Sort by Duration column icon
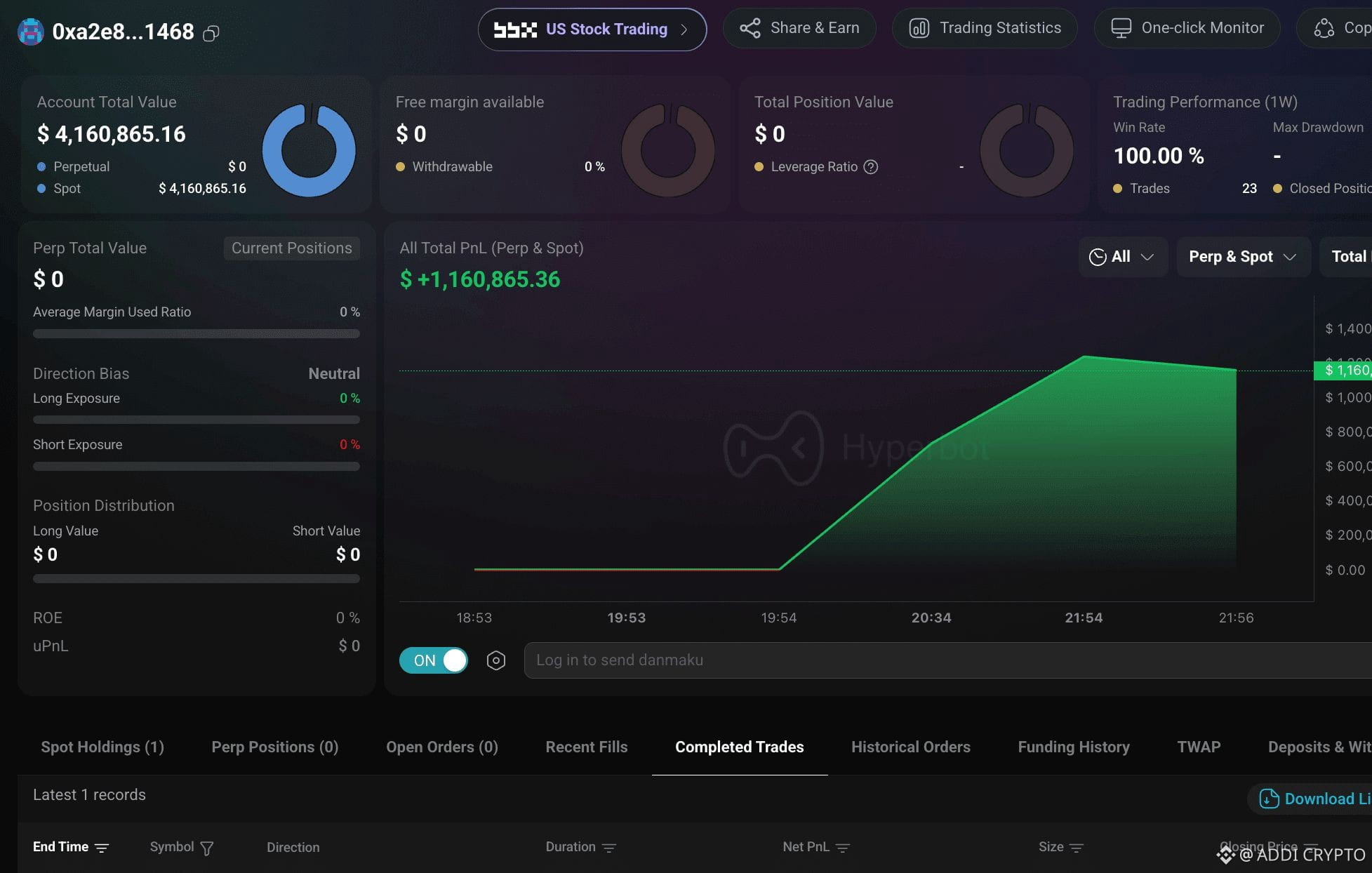1372x873 pixels. [x=609, y=848]
